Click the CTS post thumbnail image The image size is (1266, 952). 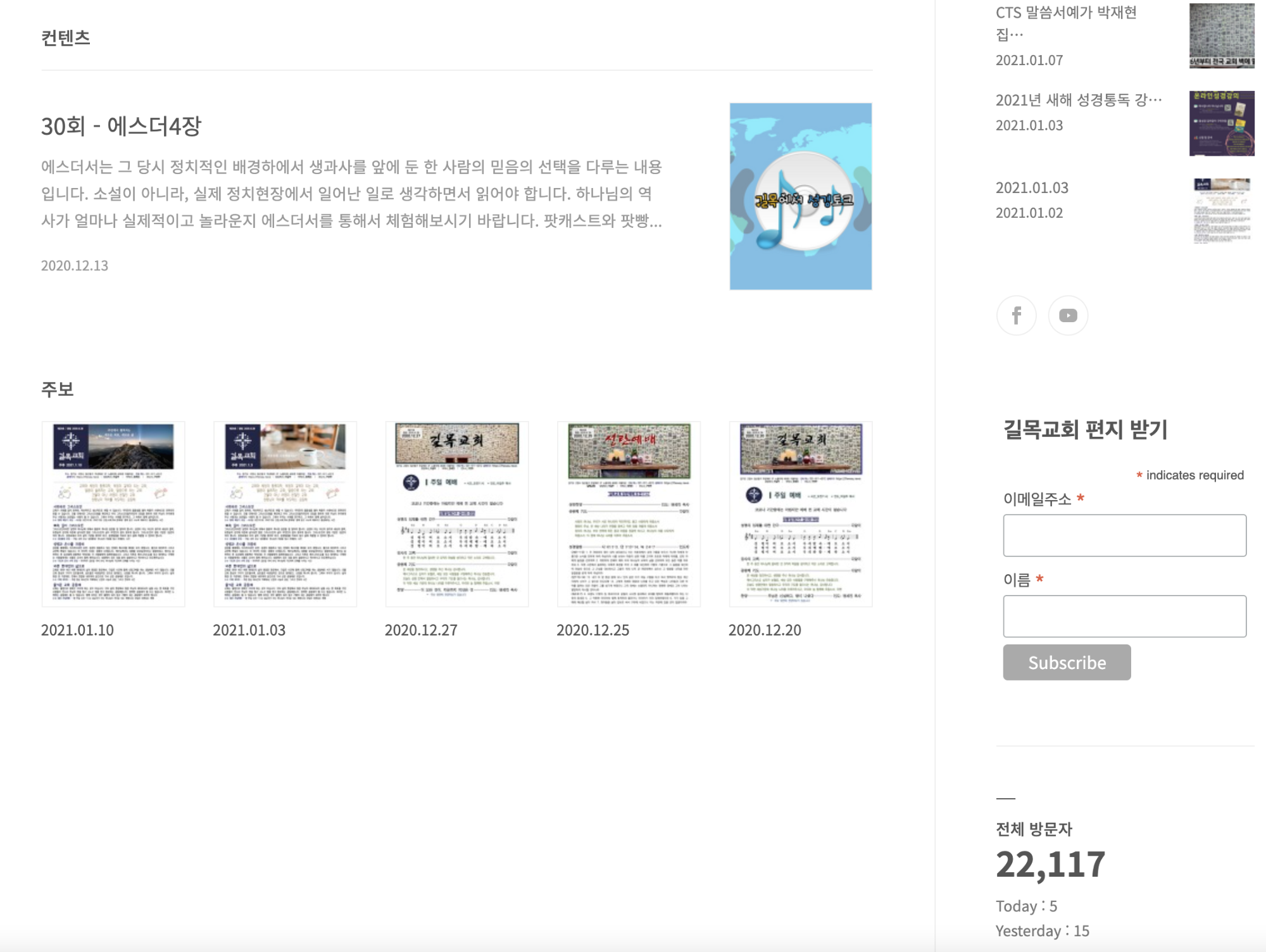1221,35
